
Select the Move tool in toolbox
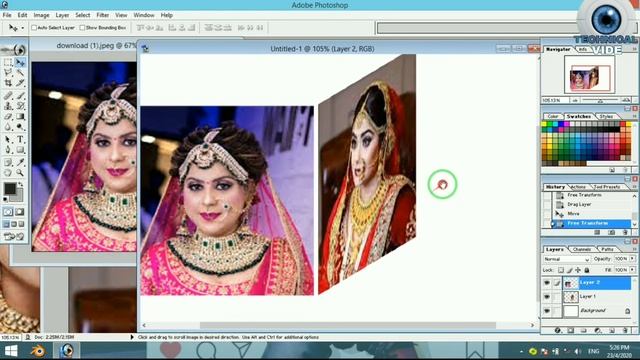(20, 62)
